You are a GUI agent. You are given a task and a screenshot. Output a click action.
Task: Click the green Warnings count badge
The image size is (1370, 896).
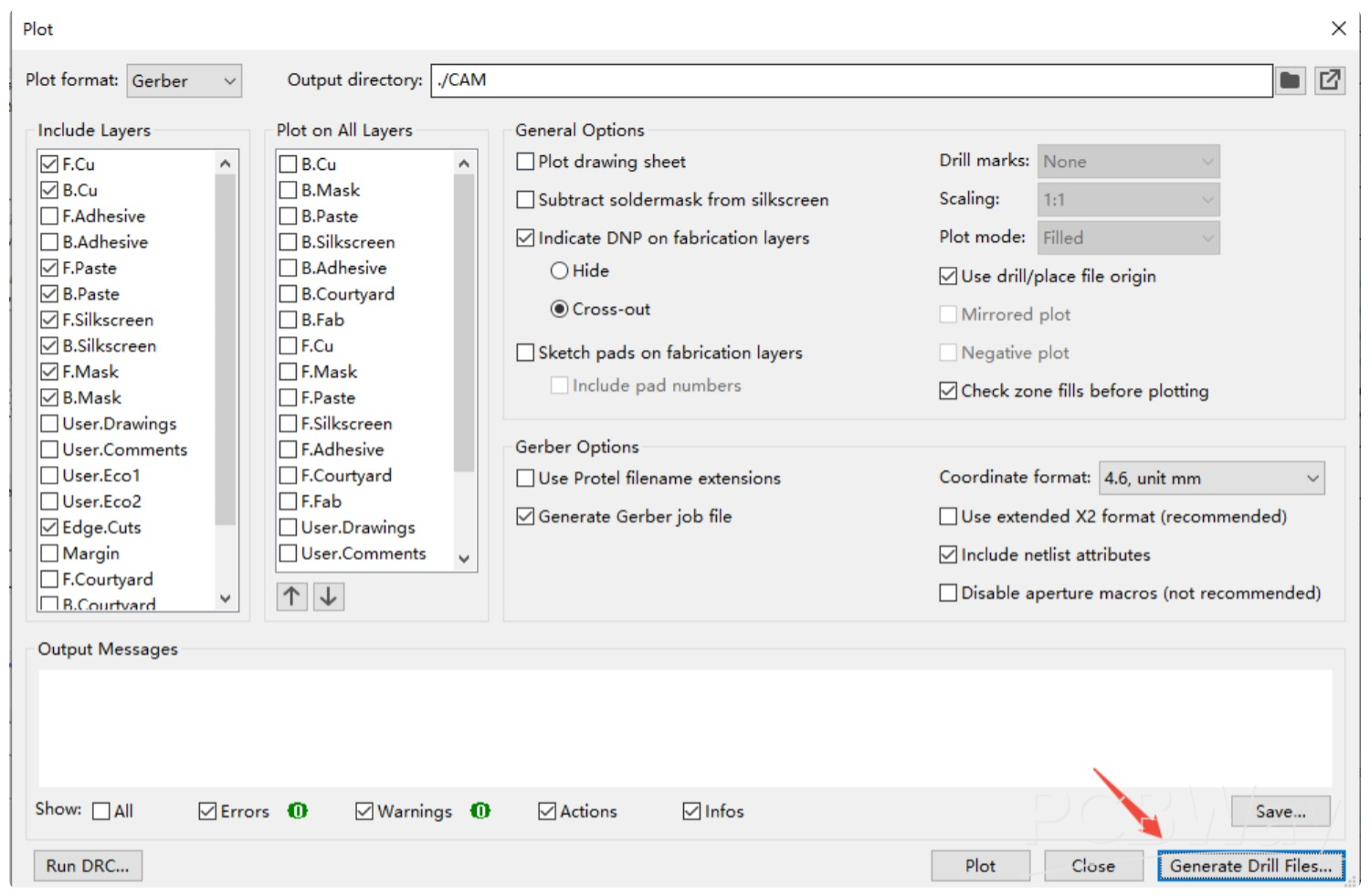click(480, 811)
